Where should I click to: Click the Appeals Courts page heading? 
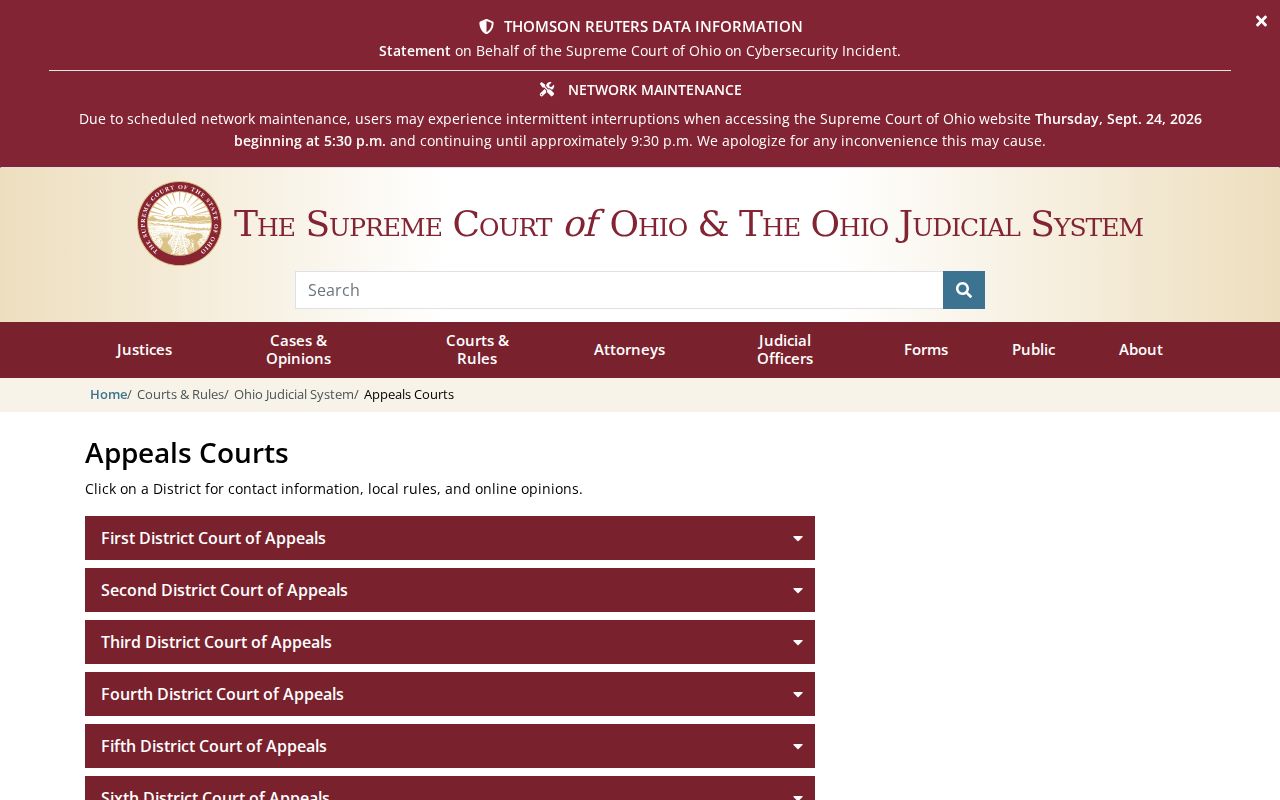pyautogui.click(x=187, y=453)
